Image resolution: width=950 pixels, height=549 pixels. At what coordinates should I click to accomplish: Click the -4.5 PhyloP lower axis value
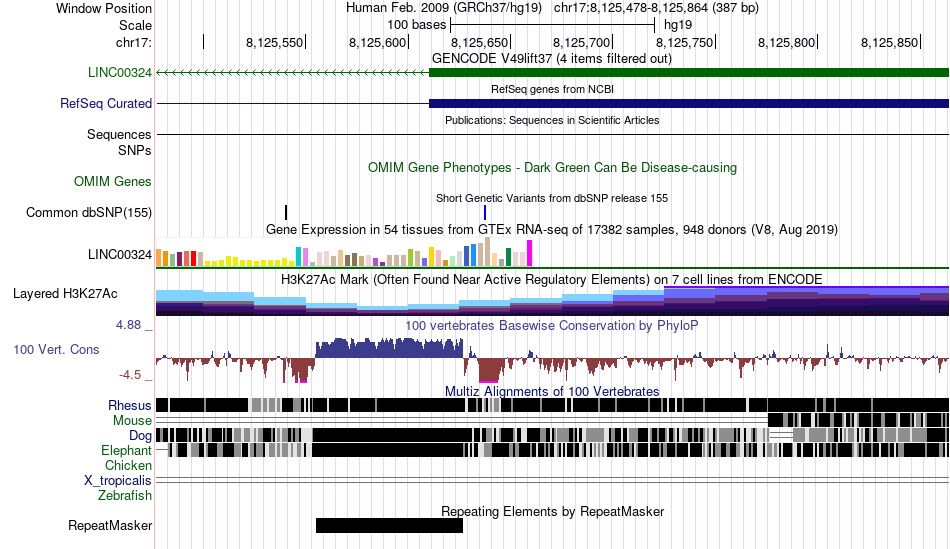[130, 375]
